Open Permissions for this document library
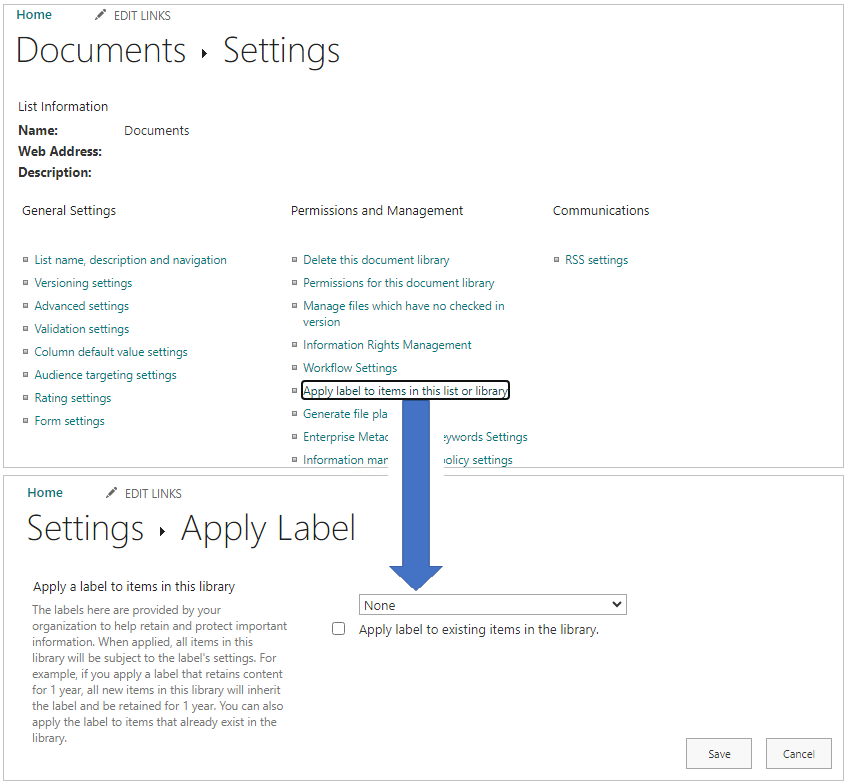The image size is (847, 783). click(398, 282)
